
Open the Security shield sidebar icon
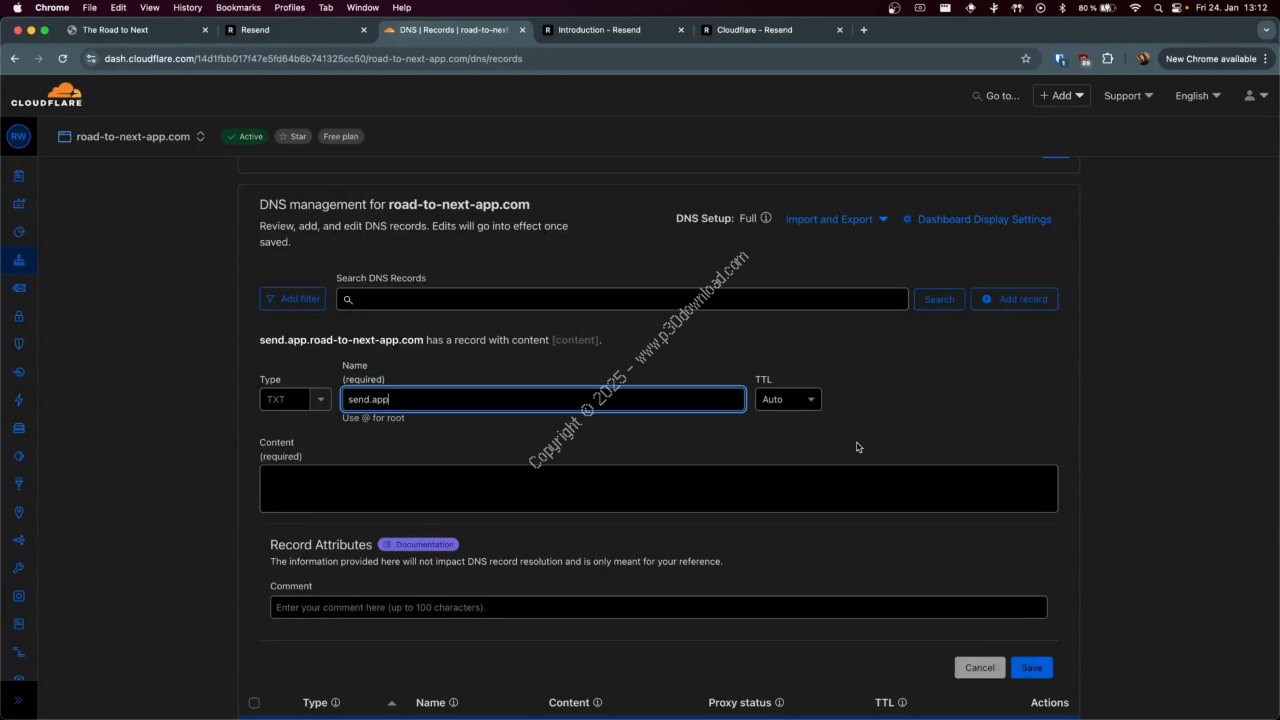(18, 344)
